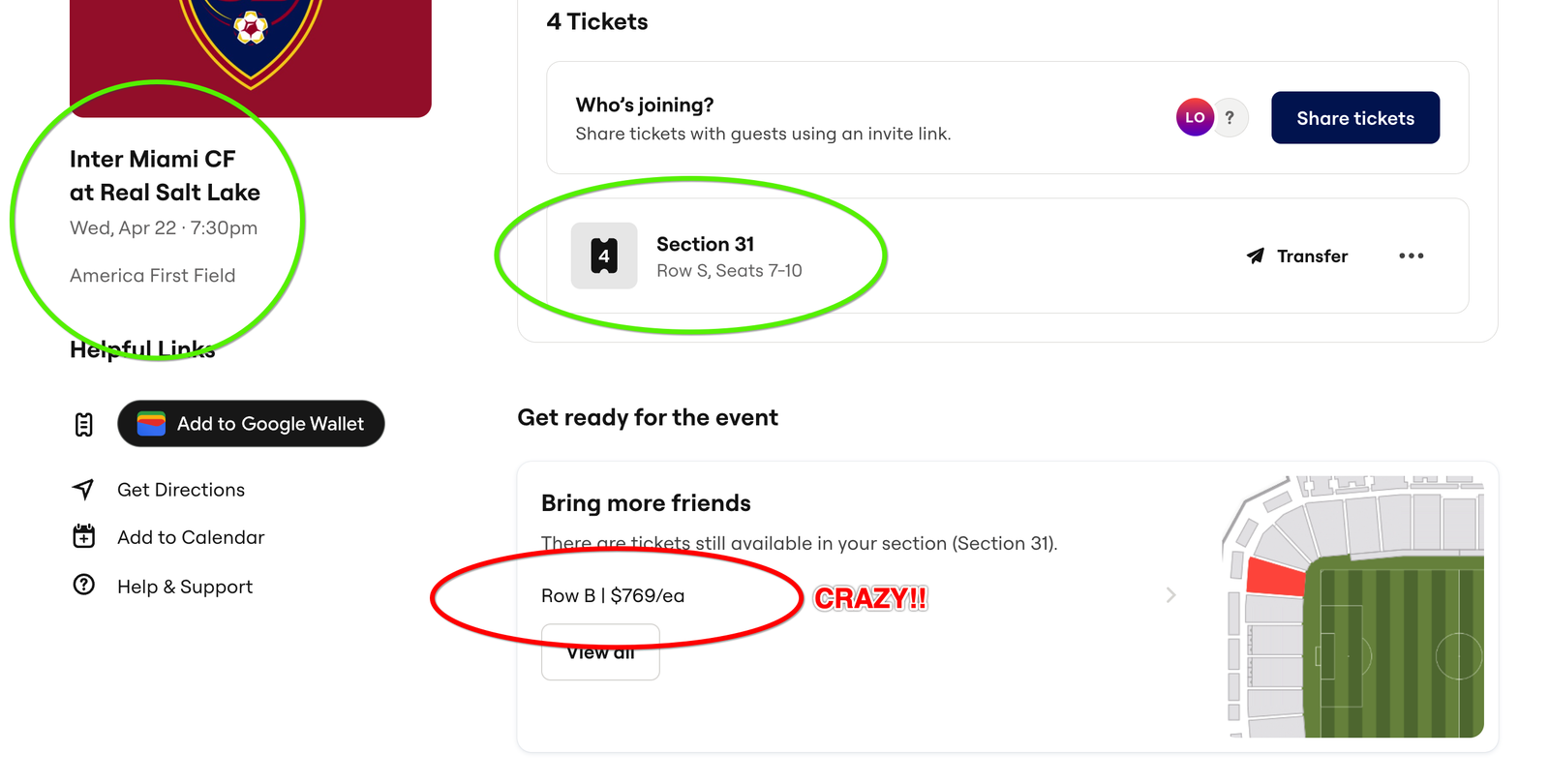Open the Help & Support link
The image size is (1549, 784).
pyautogui.click(x=185, y=587)
